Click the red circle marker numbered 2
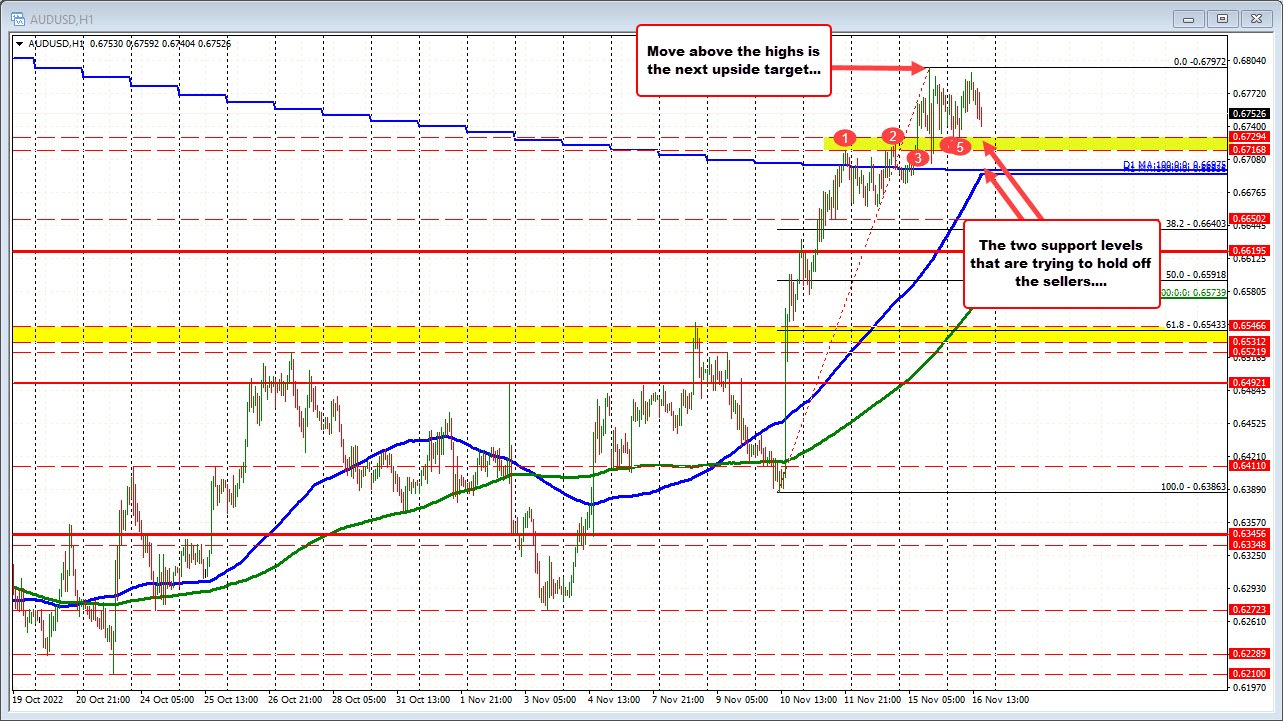 893,136
